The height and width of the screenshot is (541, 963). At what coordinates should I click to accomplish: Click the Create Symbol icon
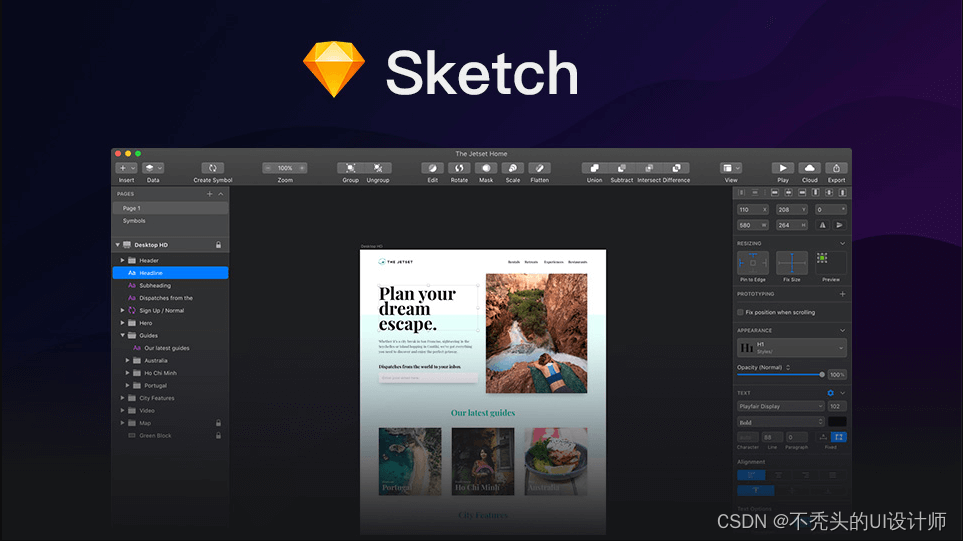212,168
